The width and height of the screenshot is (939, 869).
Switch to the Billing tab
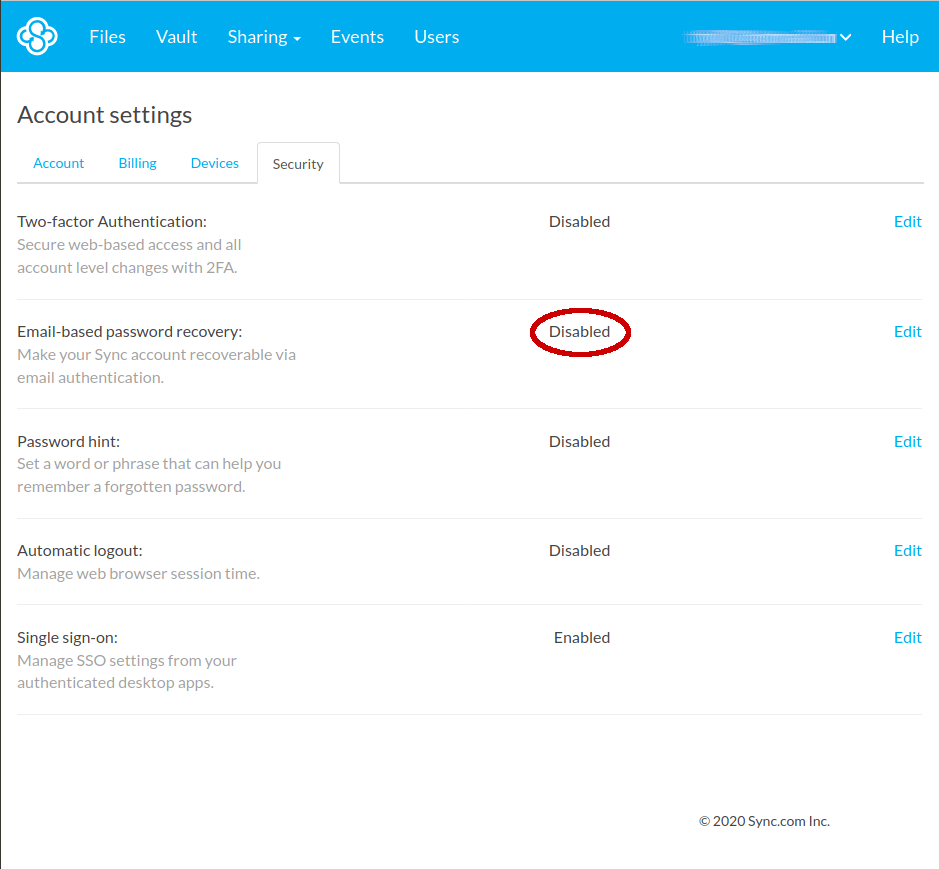138,163
